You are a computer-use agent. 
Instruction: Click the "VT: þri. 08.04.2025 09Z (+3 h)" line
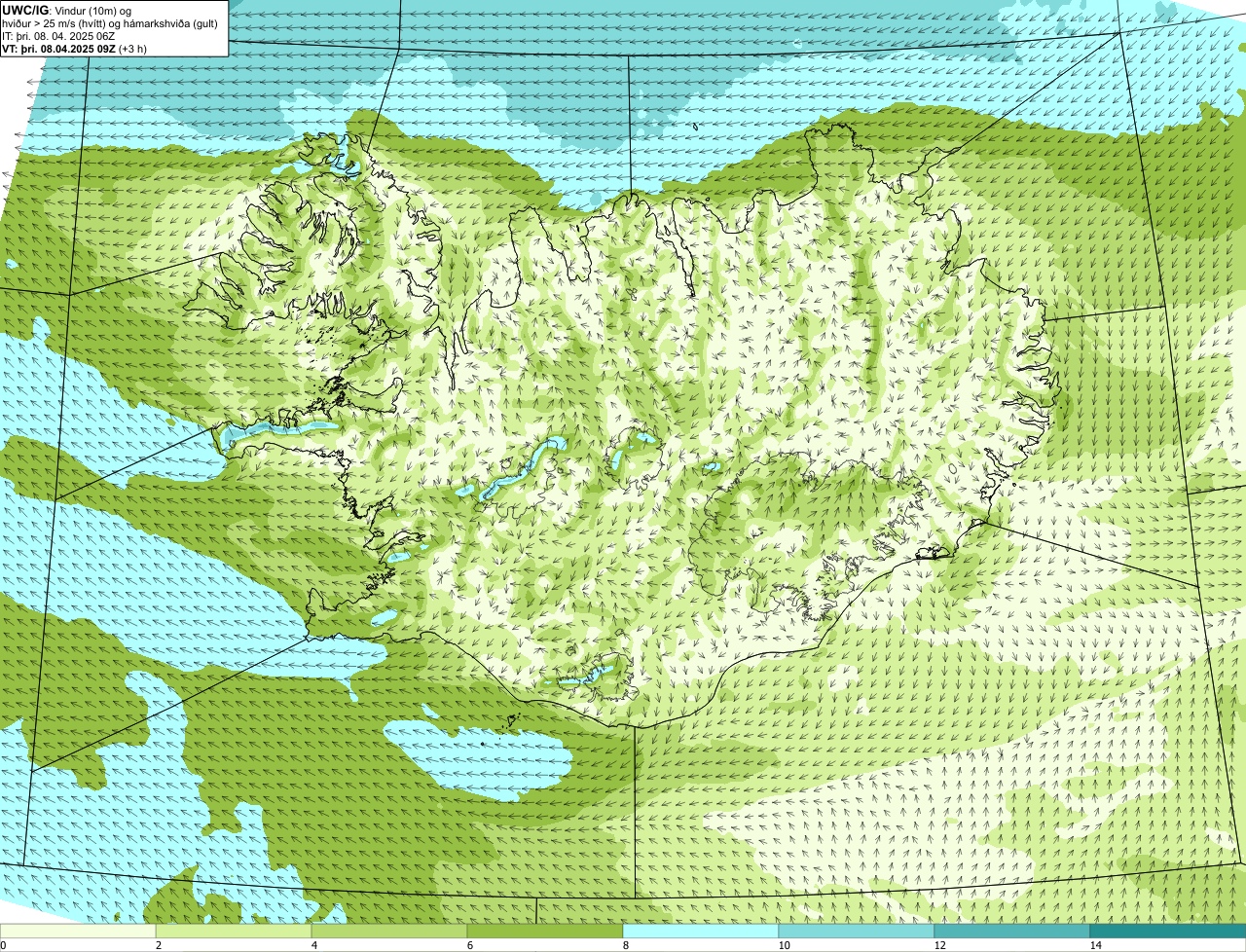74,49
